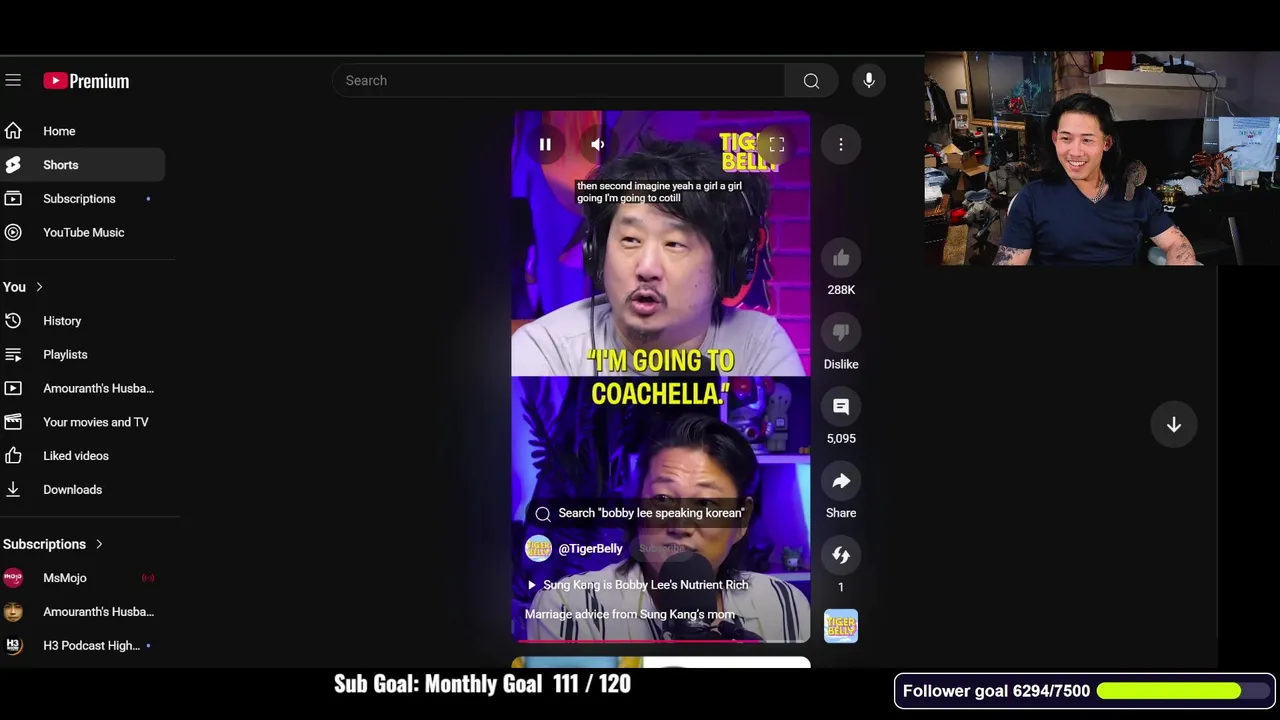Share this Short
This screenshot has width=1280, height=720.
point(841,481)
